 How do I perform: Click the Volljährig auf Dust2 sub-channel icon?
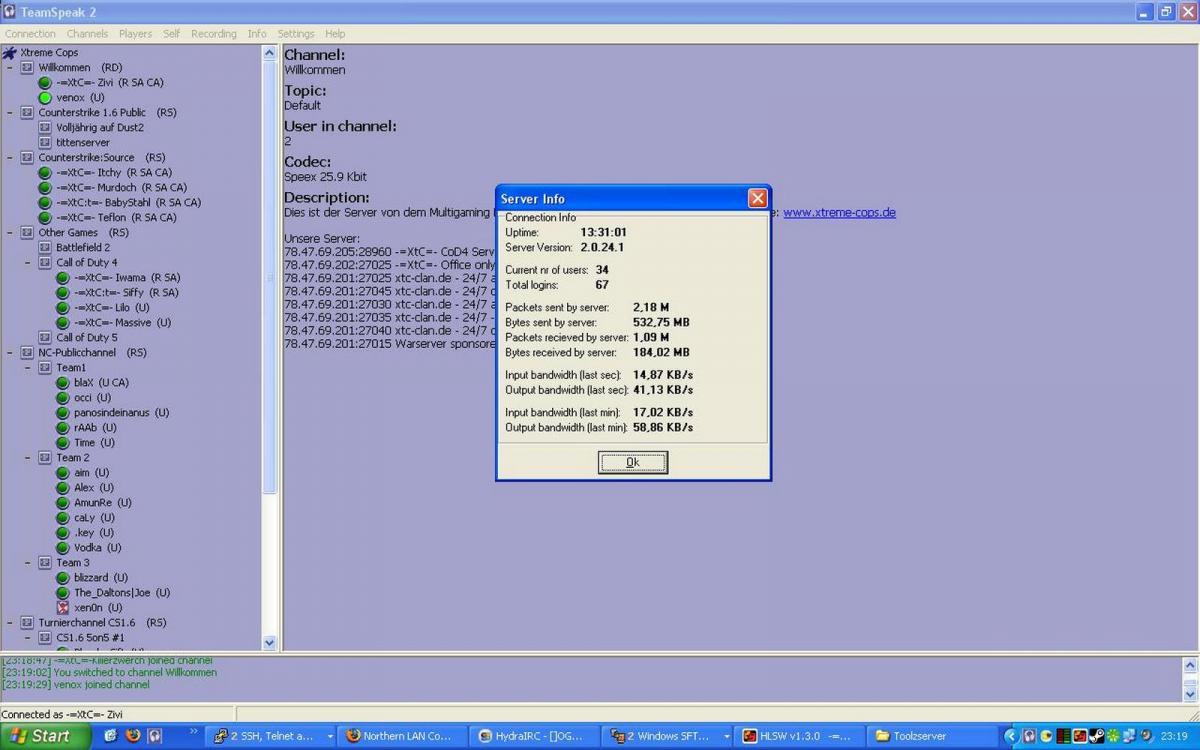45,127
